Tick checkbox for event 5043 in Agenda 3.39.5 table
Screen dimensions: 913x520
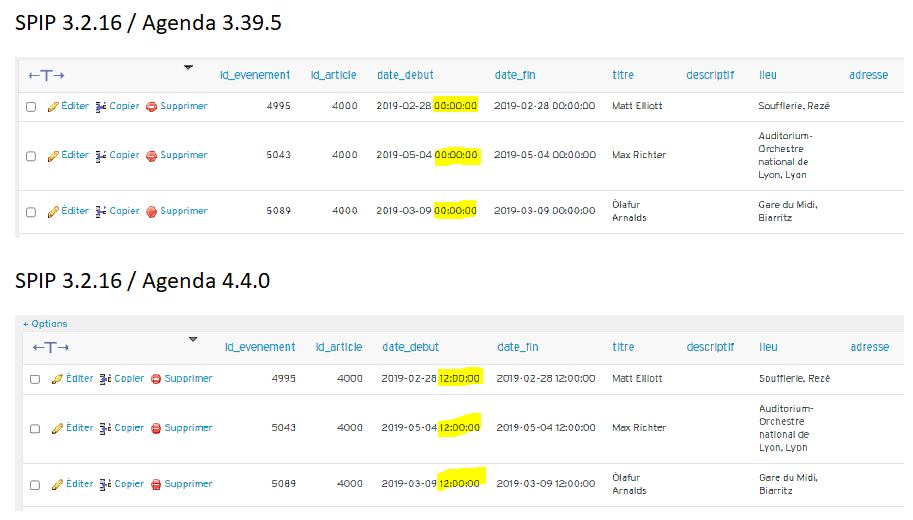(31, 156)
